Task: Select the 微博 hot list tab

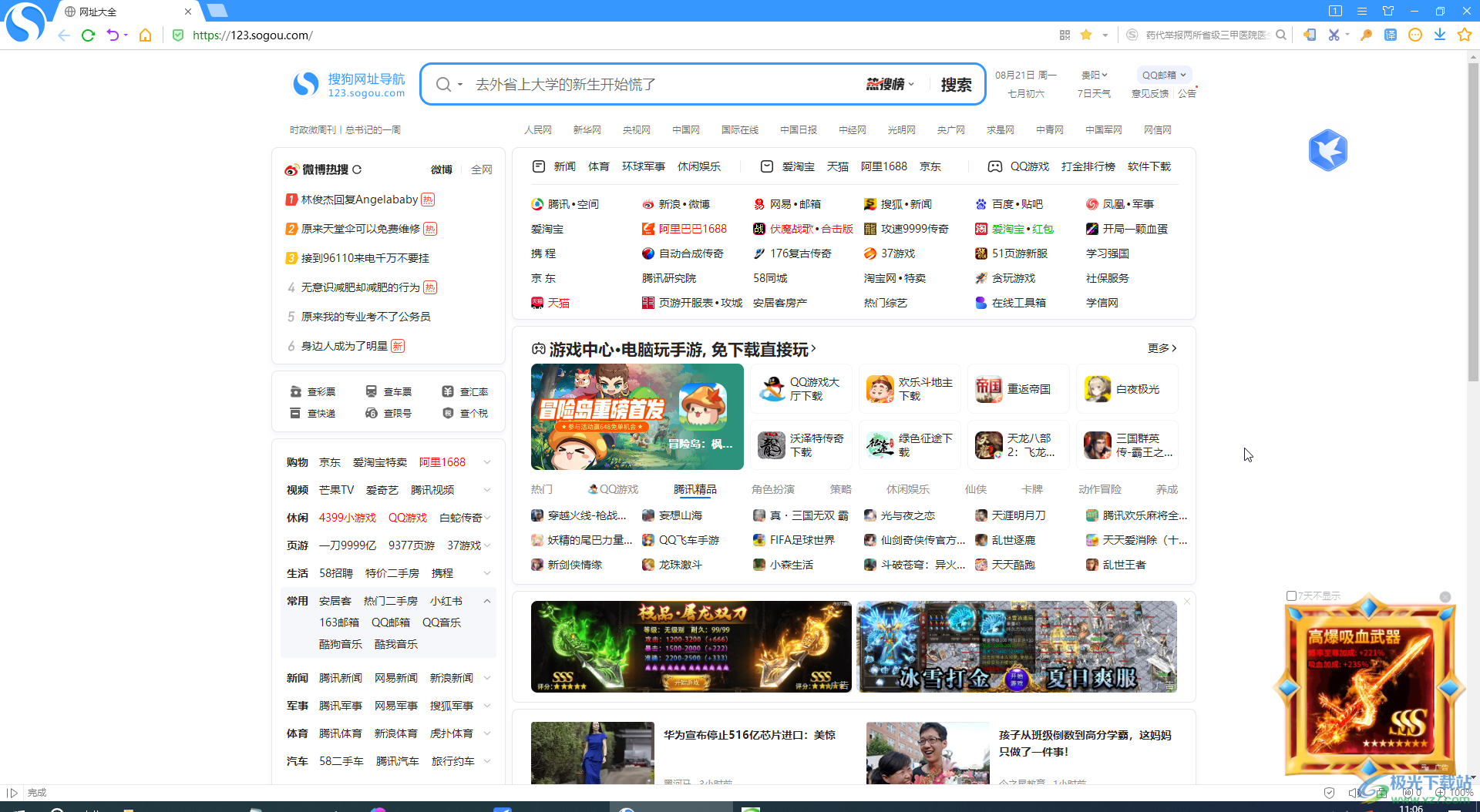Action: pyautogui.click(x=442, y=169)
